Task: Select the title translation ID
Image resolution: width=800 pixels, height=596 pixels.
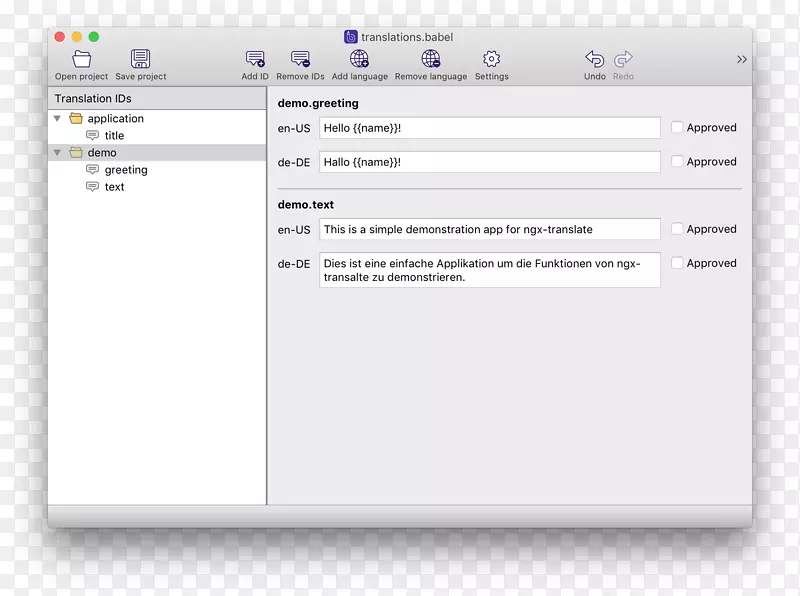Action: click(x=114, y=136)
